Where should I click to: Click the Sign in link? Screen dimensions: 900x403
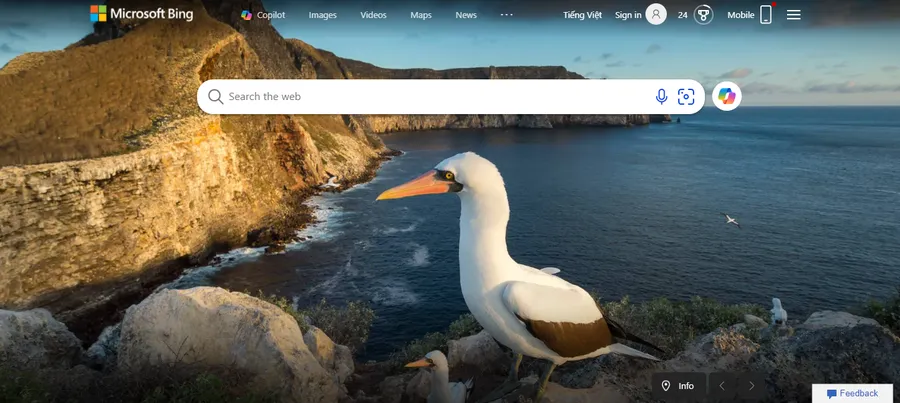628,15
